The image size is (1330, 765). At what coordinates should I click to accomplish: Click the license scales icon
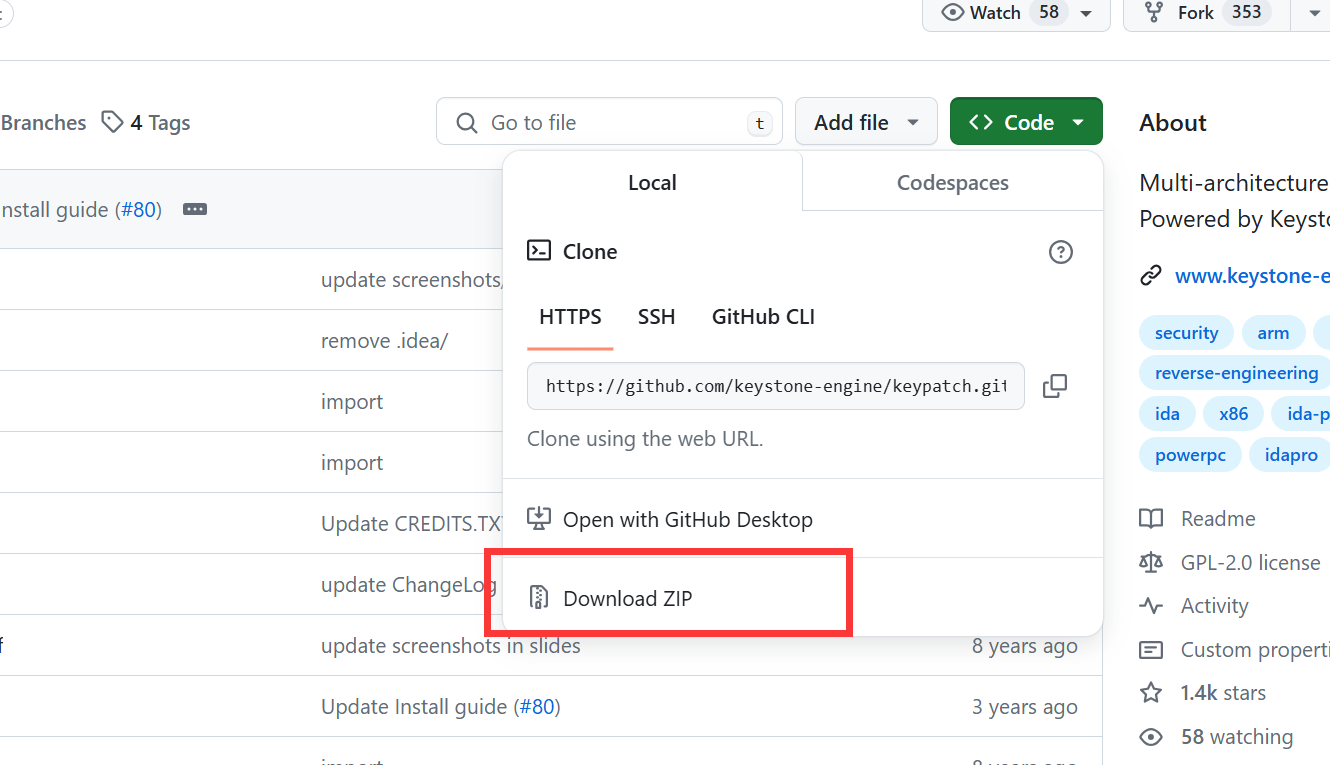click(1151, 562)
